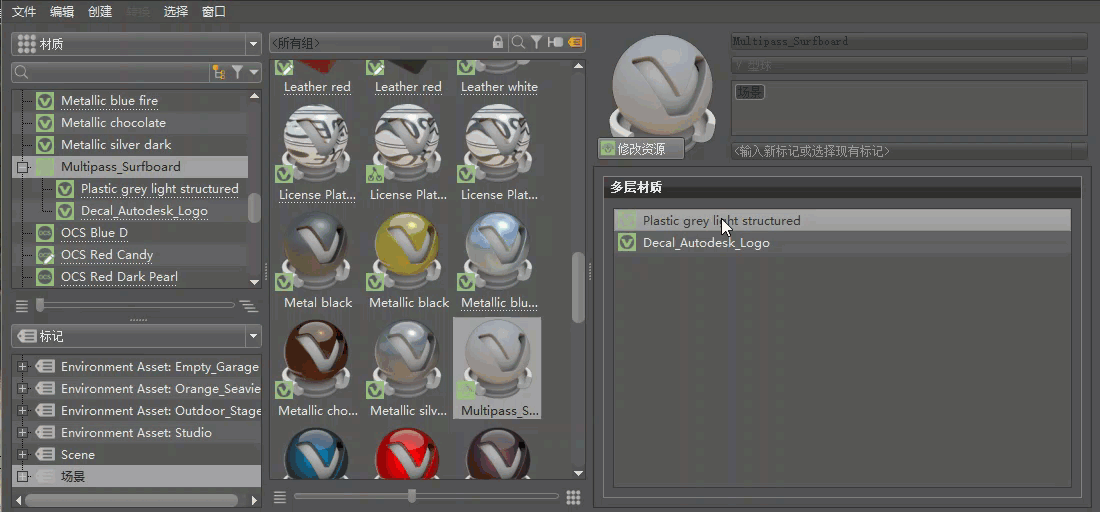The image size is (1100, 512).
Task: Select the Metallic cho... material thumbnail
Action: point(315,360)
